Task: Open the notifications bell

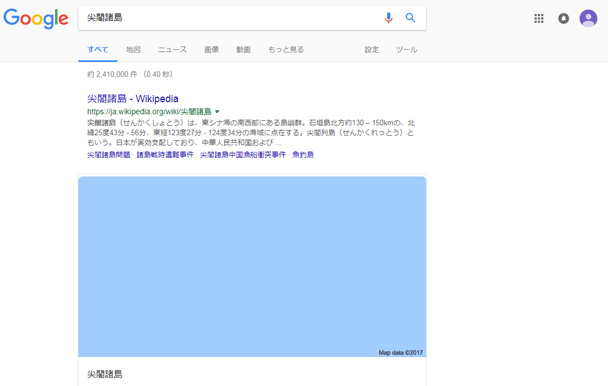Action: coord(563,18)
